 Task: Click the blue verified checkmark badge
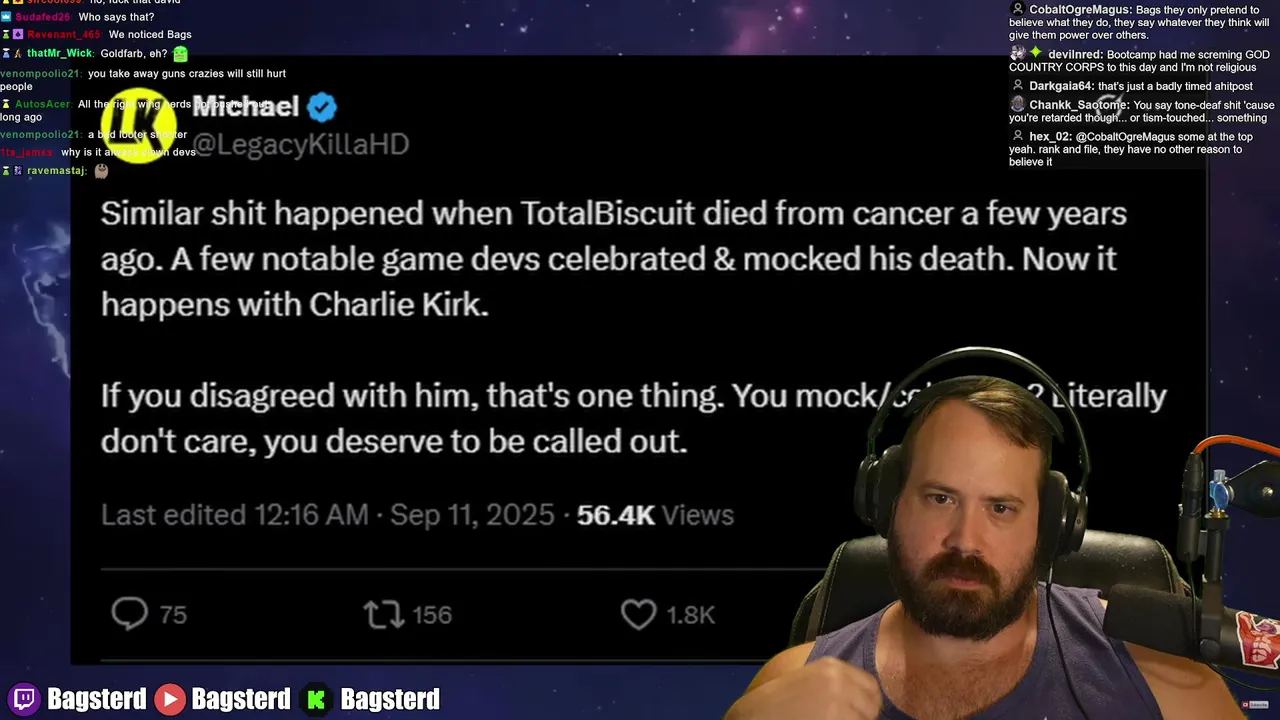(x=322, y=106)
